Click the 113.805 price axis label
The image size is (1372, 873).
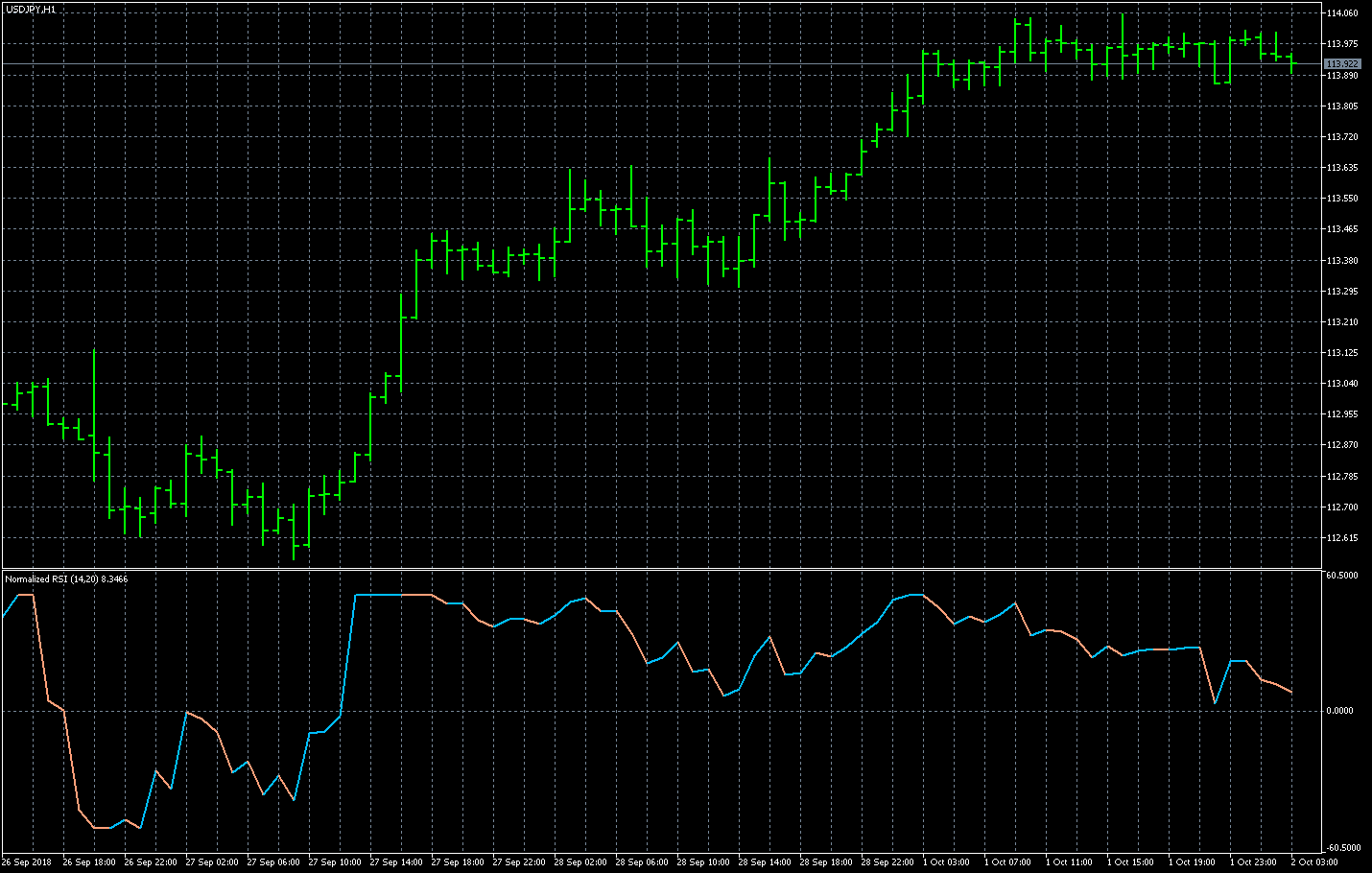coord(1341,106)
